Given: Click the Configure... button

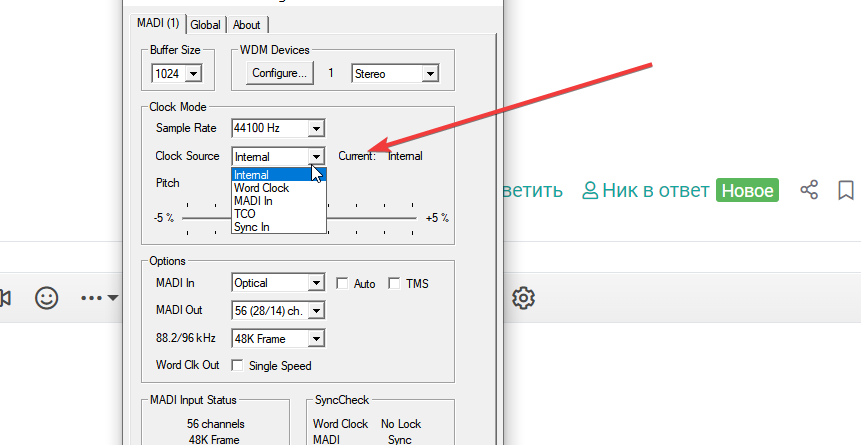Looking at the screenshot, I should pos(279,73).
